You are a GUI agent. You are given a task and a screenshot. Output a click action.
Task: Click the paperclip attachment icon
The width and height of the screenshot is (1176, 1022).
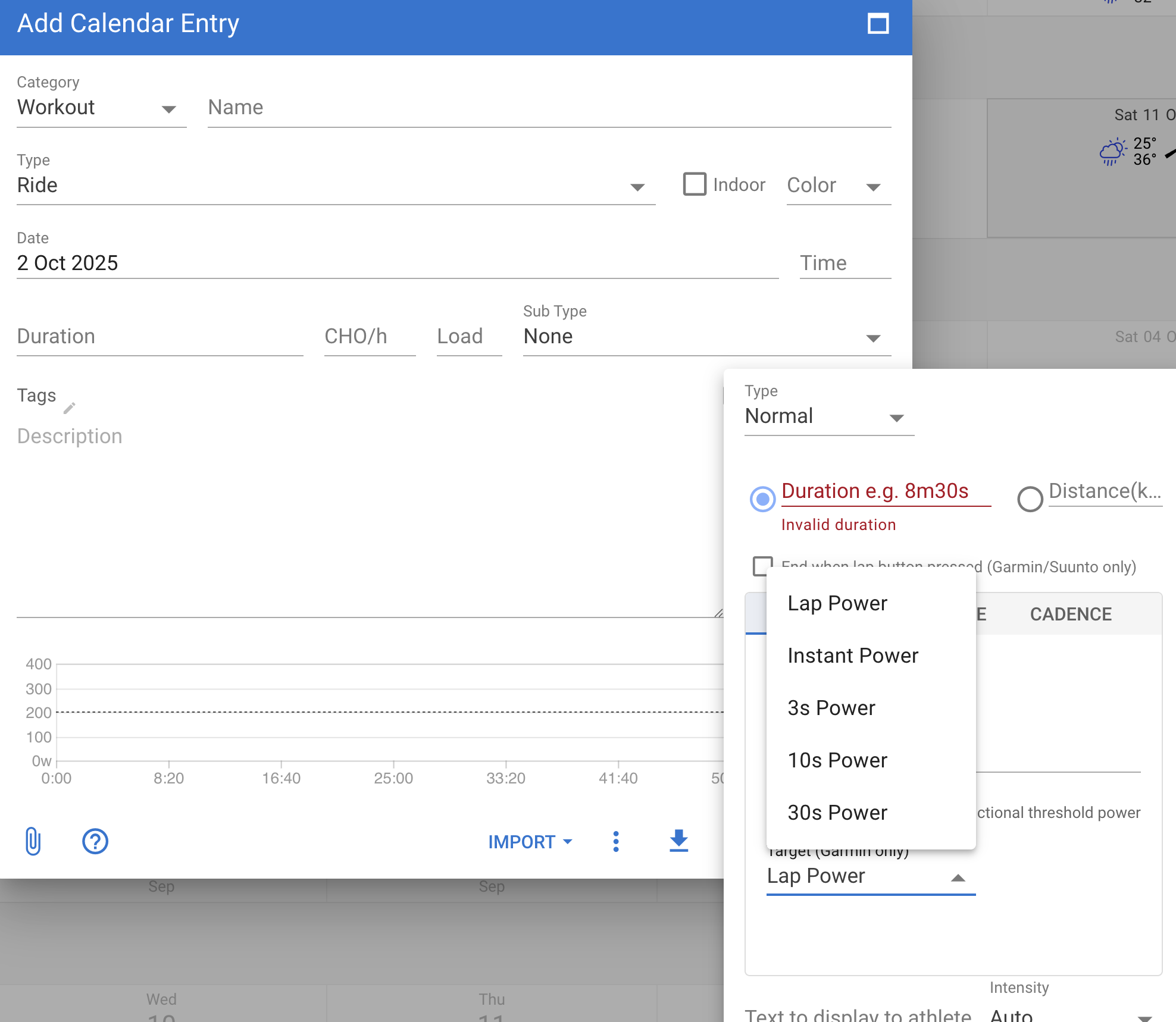(x=33, y=841)
